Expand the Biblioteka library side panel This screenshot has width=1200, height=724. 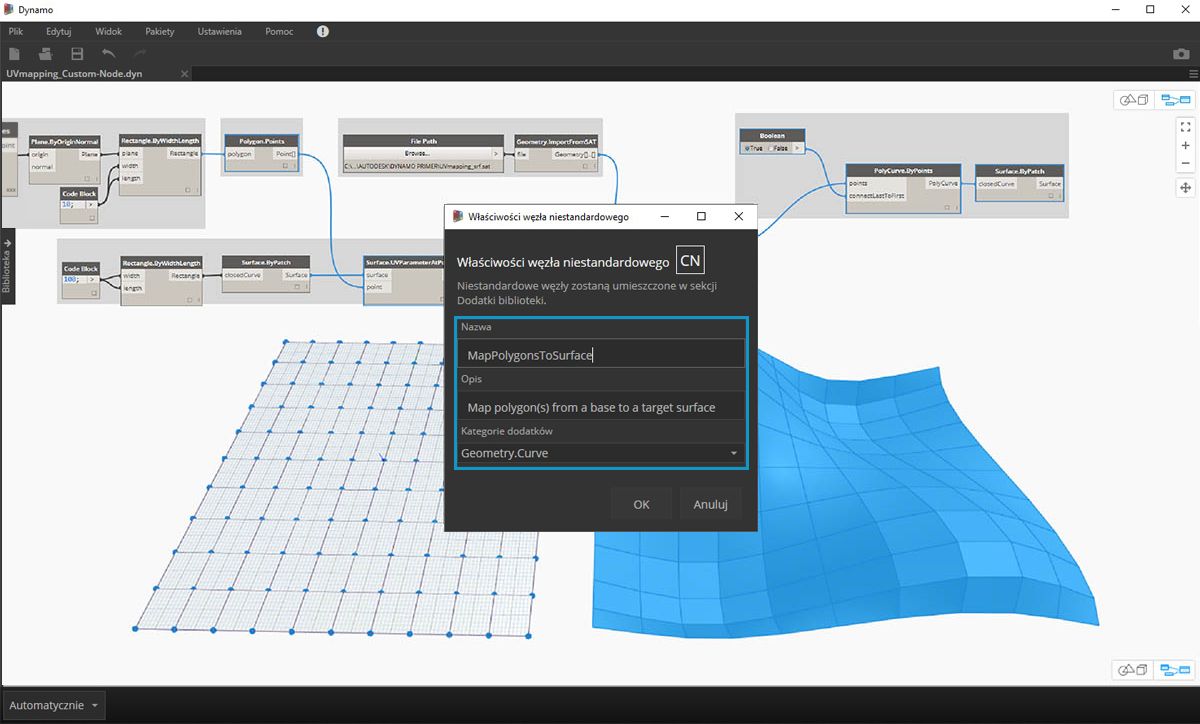6,264
